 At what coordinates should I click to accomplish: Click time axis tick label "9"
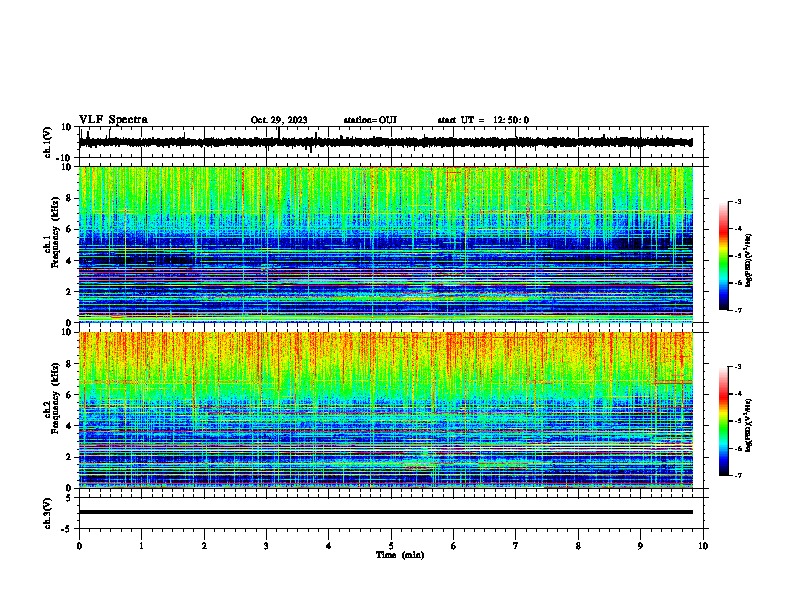640,546
